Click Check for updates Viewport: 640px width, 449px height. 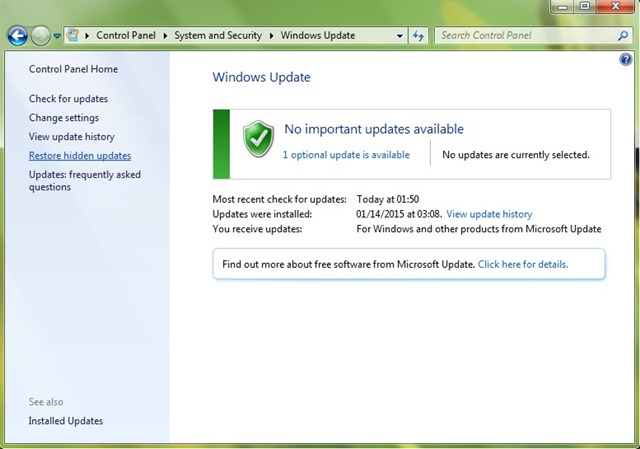click(x=68, y=99)
